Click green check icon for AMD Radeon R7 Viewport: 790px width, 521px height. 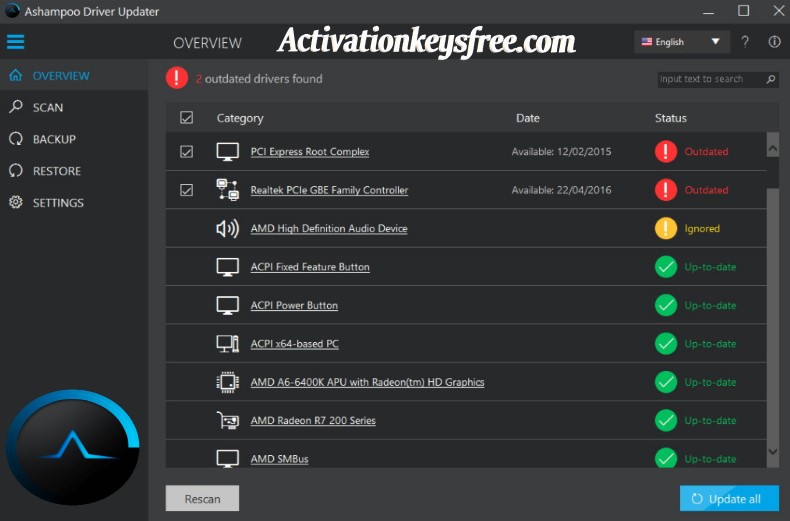[x=666, y=420]
